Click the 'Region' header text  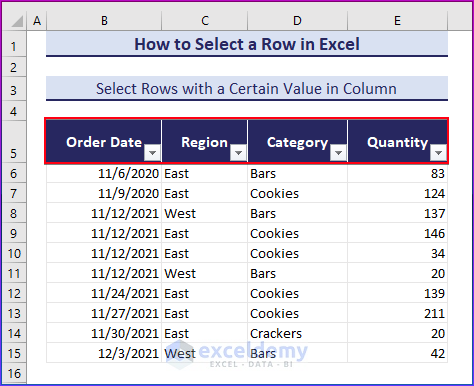(x=204, y=142)
